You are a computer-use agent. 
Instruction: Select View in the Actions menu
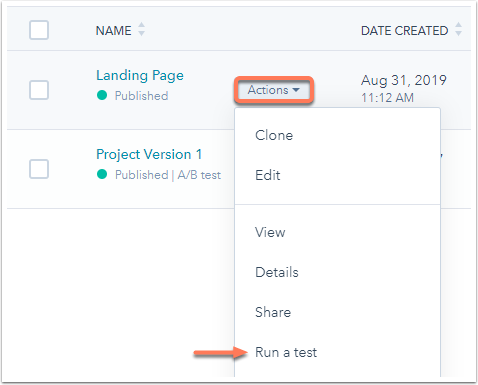coord(270,232)
